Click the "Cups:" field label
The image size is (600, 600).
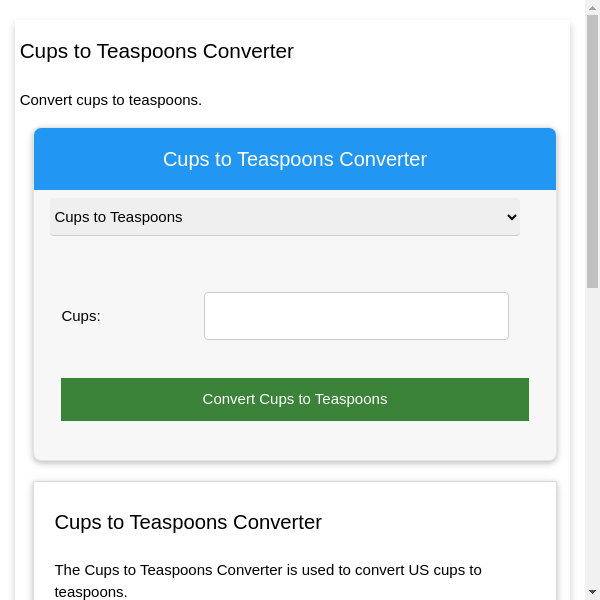coord(81,316)
